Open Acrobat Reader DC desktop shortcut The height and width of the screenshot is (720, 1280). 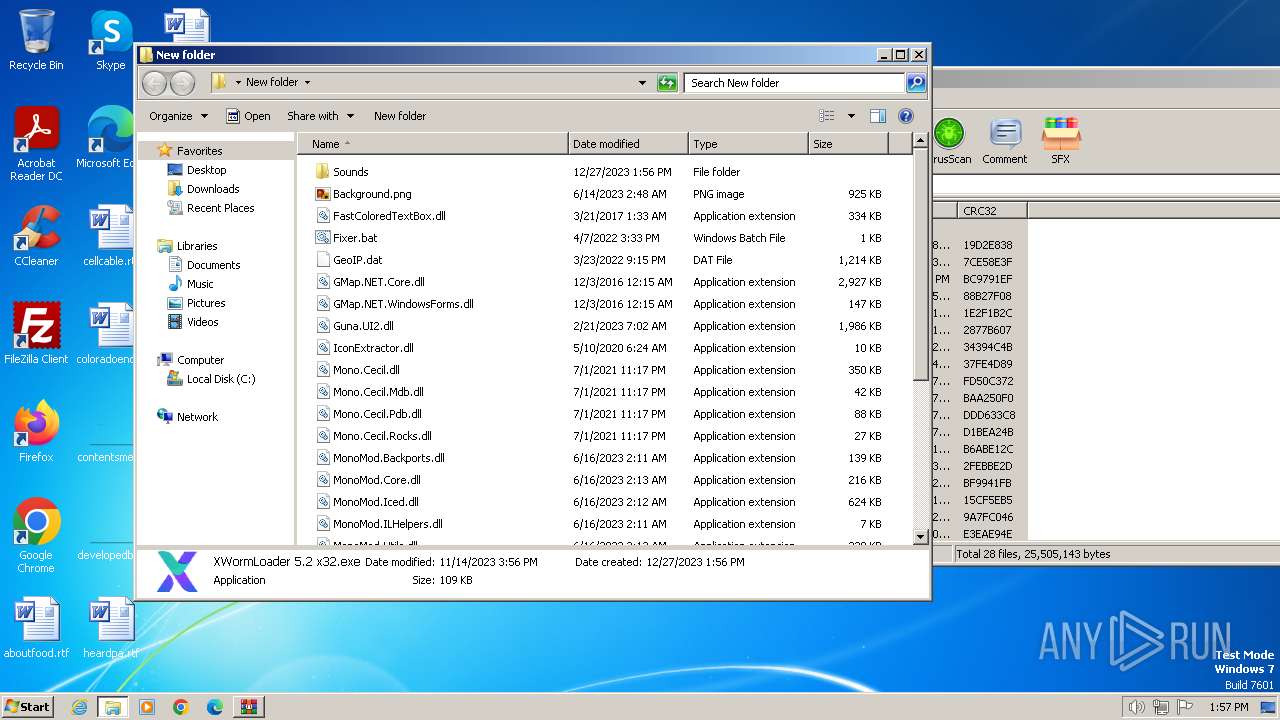[36, 144]
